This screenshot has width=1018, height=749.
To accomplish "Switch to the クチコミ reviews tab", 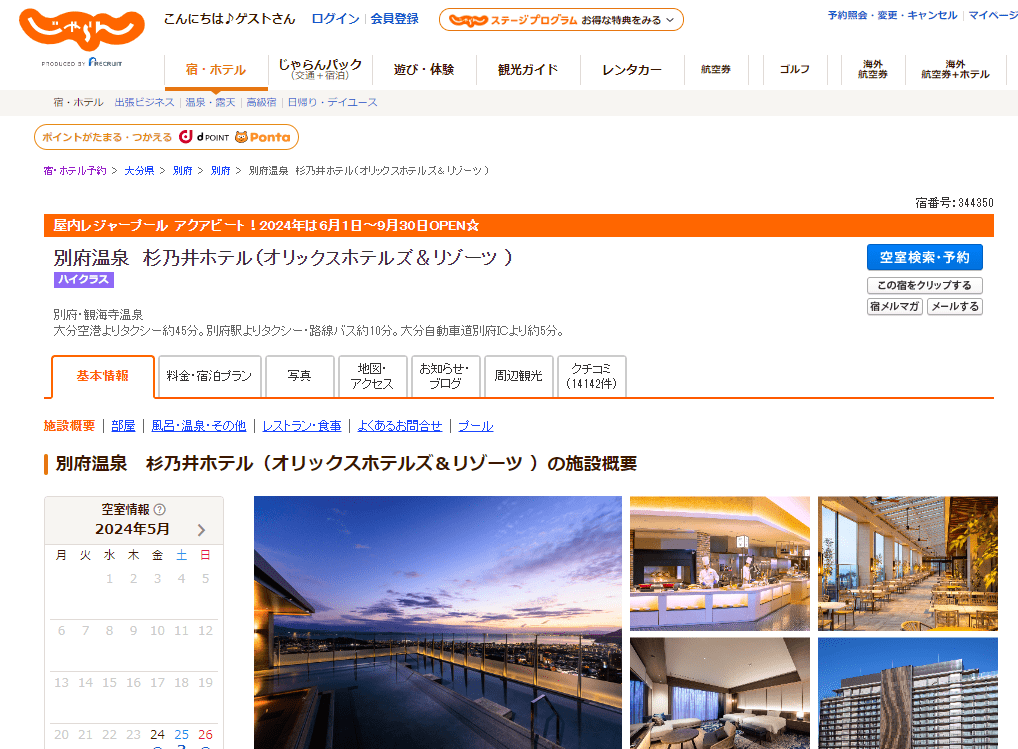I will point(592,376).
